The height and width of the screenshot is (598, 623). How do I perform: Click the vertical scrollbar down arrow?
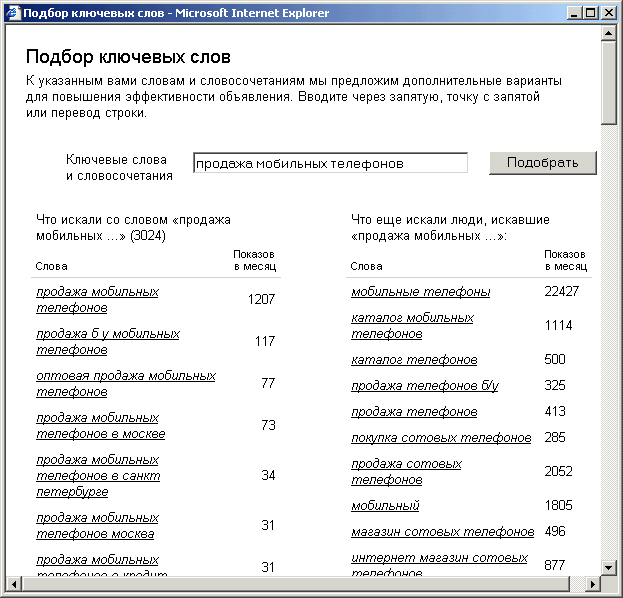coord(608,568)
